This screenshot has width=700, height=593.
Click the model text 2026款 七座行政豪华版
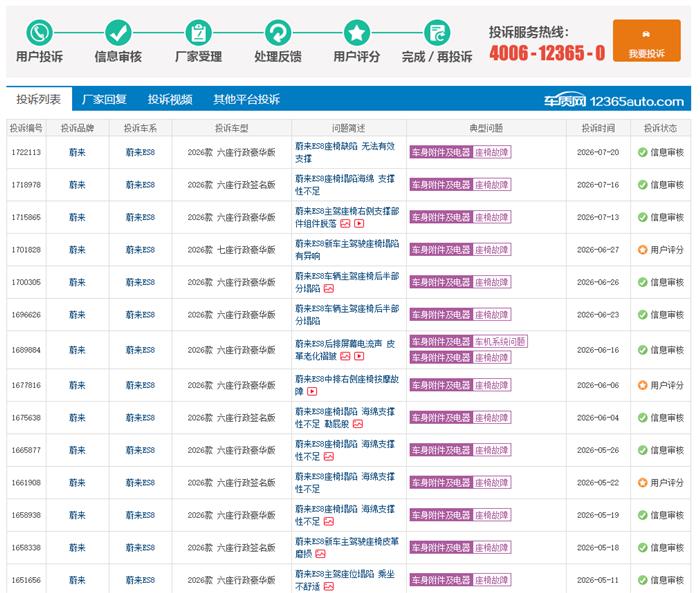tap(231, 250)
